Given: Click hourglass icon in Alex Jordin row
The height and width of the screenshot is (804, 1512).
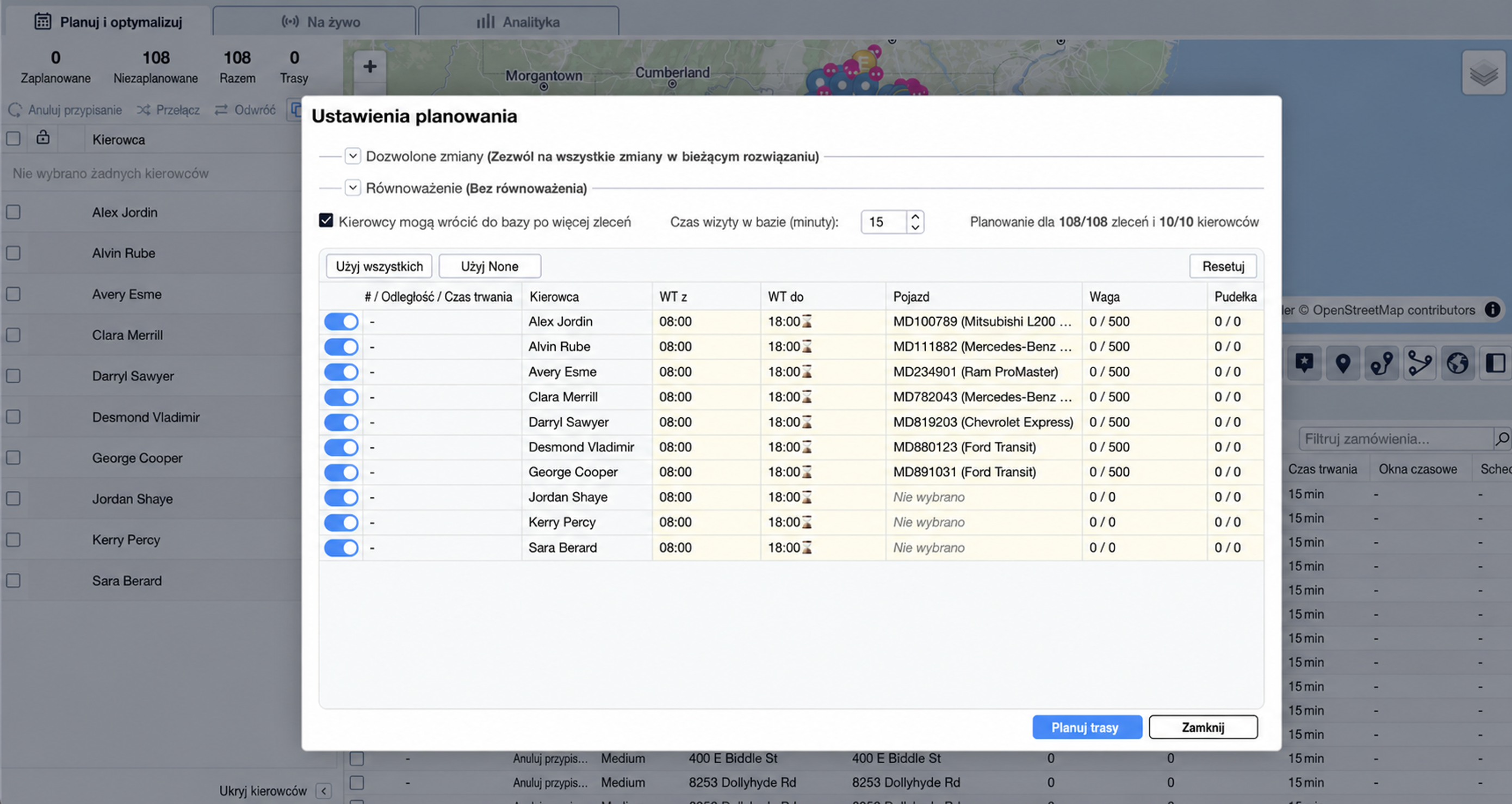Looking at the screenshot, I should click(807, 321).
